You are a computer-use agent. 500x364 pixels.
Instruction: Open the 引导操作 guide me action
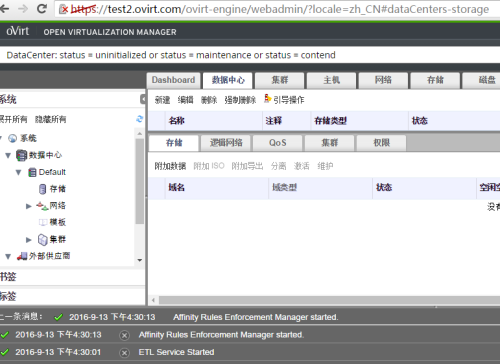289,100
